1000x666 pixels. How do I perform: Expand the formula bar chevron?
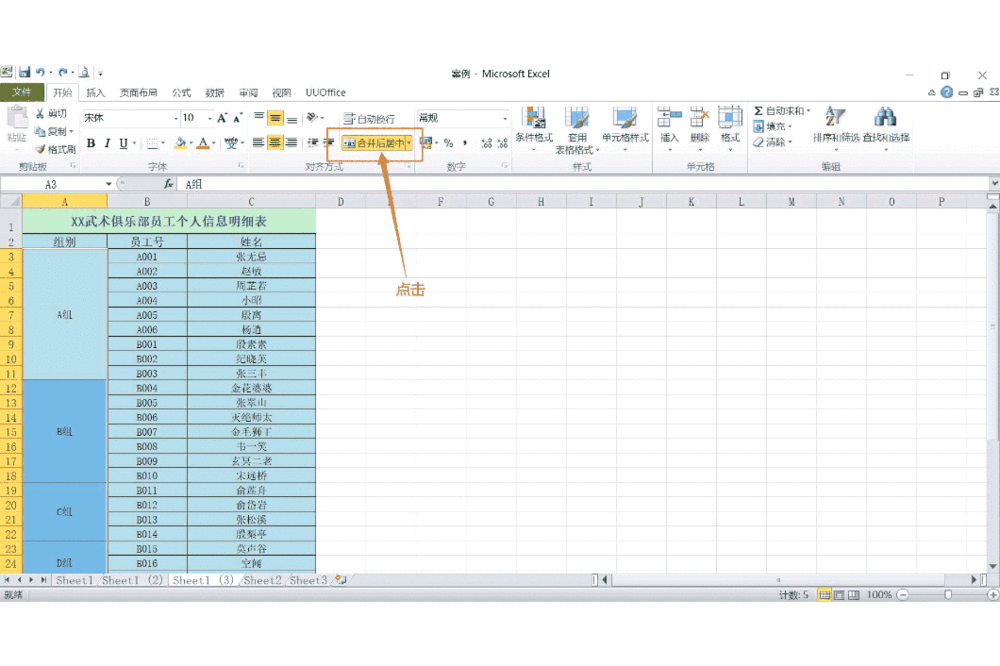coord(994,184)
